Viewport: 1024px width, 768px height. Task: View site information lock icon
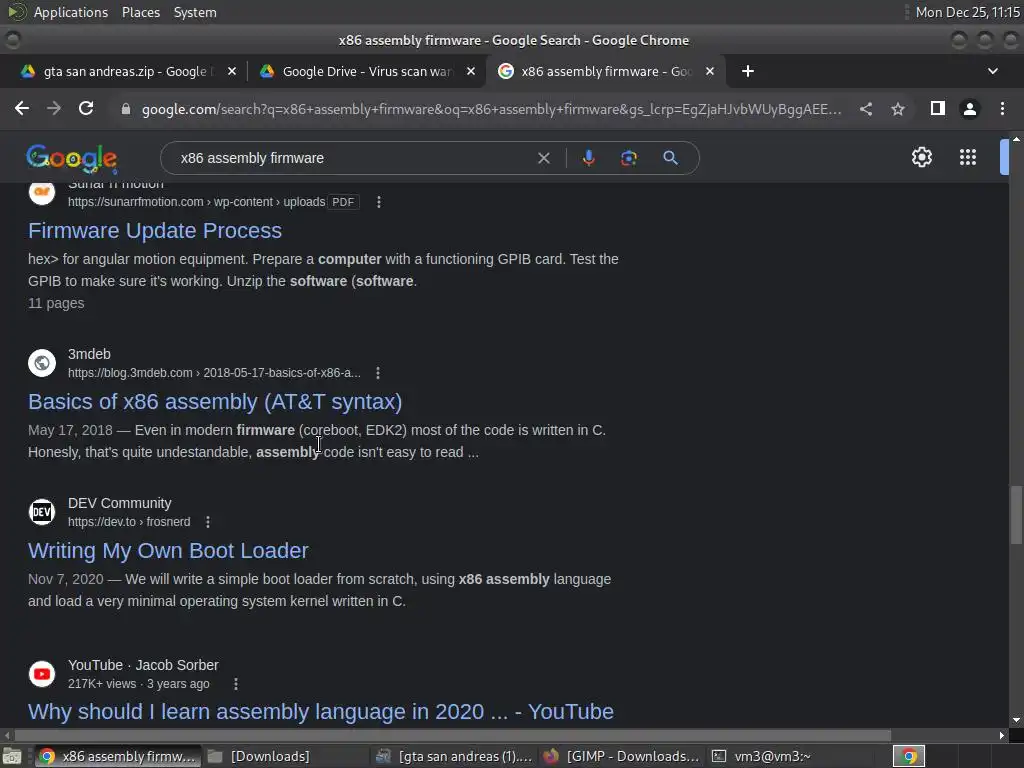click(126, 109)
